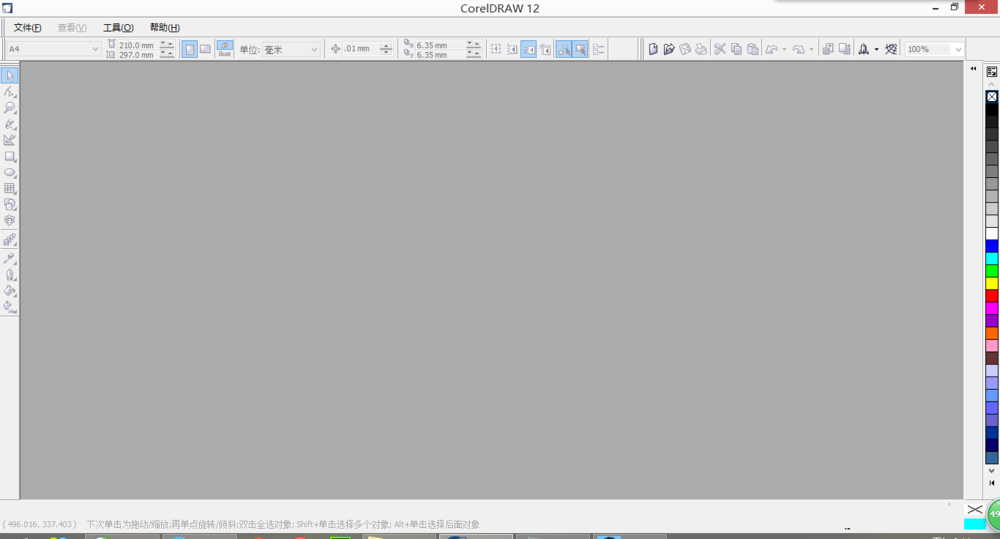Select the Zoom magnifier tool
Viewport: 1000px width, 539px height.
pos(10,108)
